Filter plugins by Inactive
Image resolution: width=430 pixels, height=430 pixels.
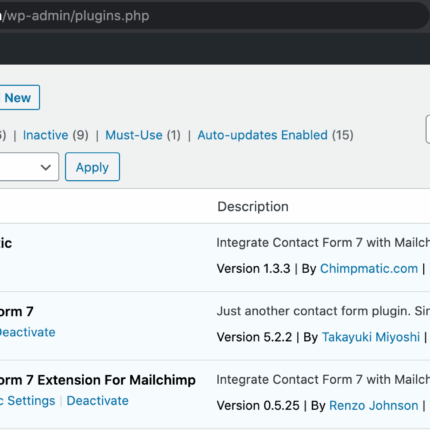point(45,135)
